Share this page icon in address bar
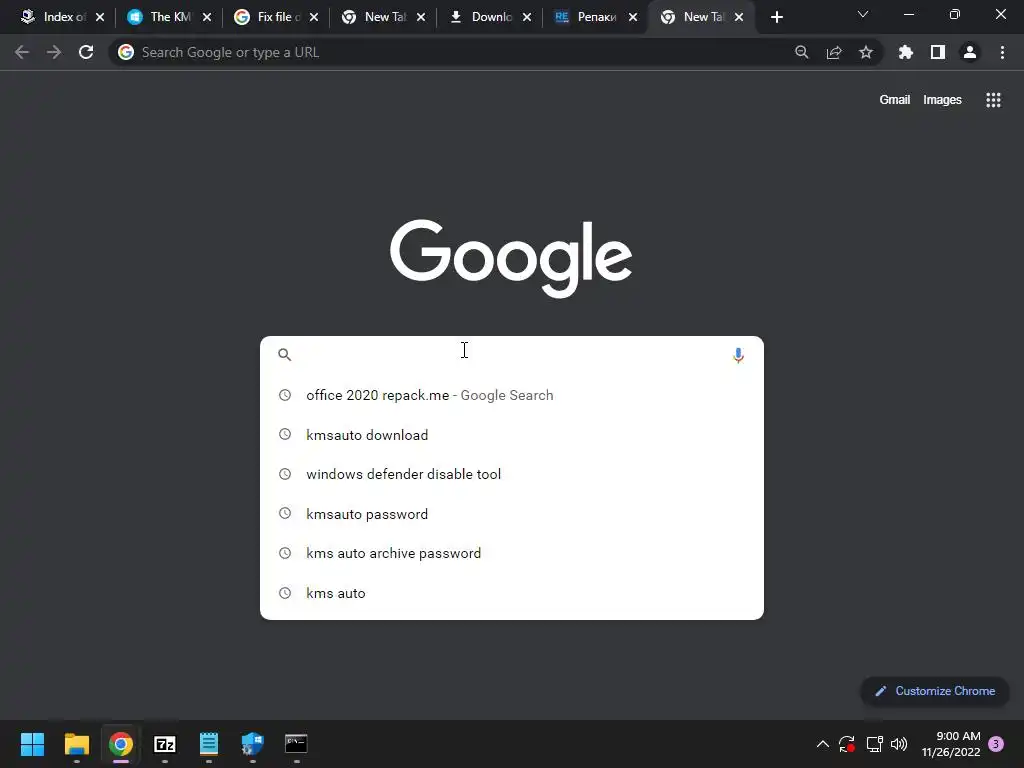Viewport: 1024px width, 768px height. 834,52
